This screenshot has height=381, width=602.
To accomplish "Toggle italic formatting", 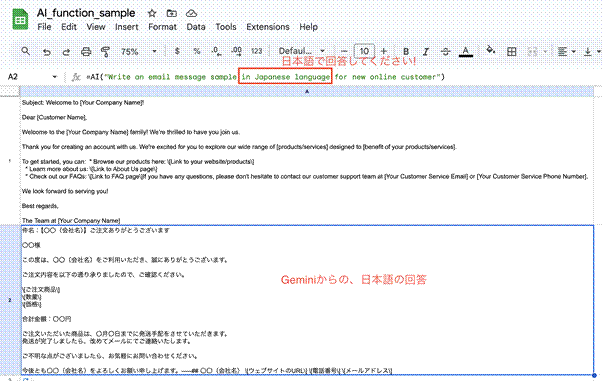I will pyautogui.click(x=426, y=51).
